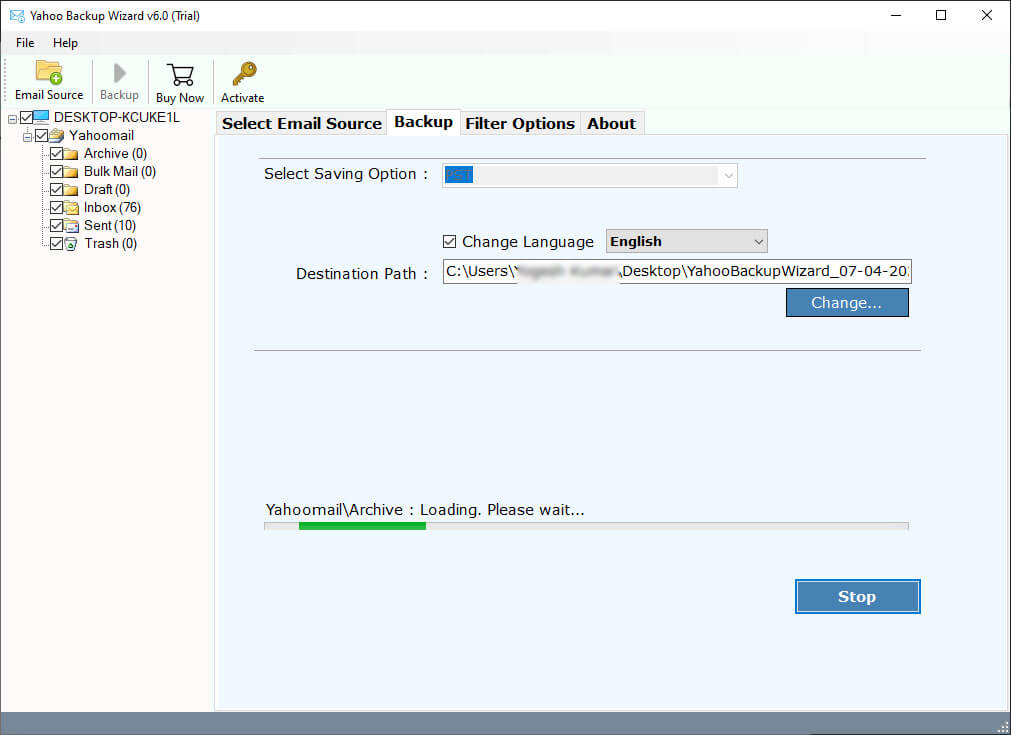Select the Yahoomail tree label

[x=101, y=135]
